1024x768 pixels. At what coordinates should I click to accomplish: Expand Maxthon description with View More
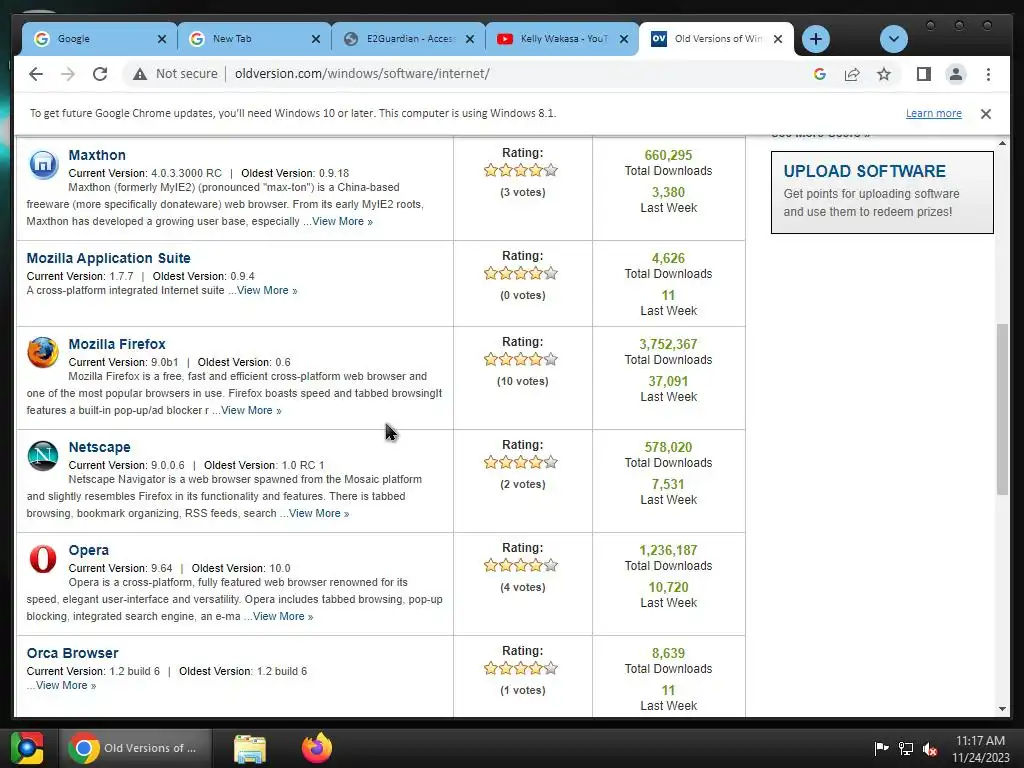click(342, 221)
